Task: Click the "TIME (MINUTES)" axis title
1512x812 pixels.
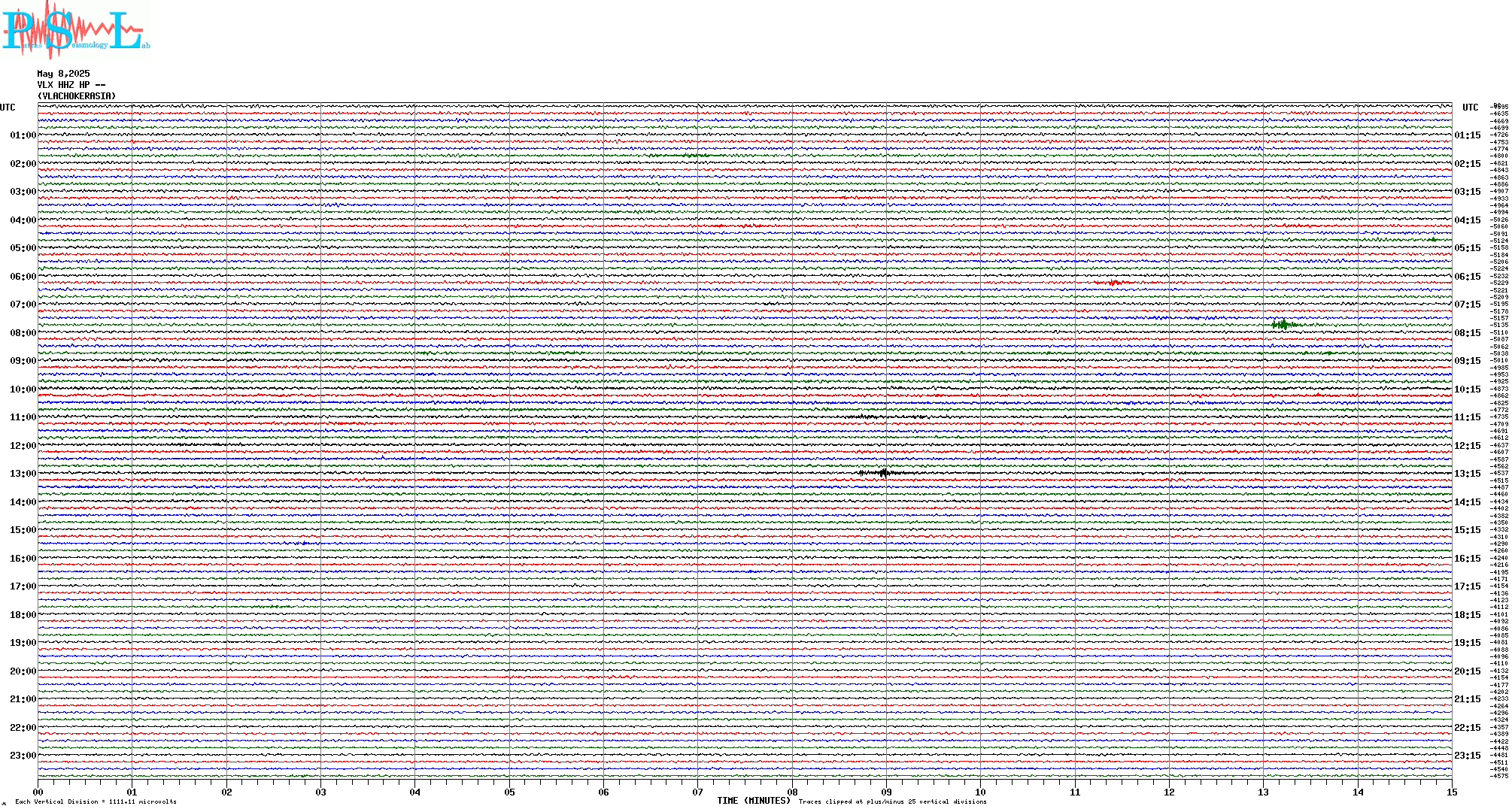Action: click(x=754, y=801)
